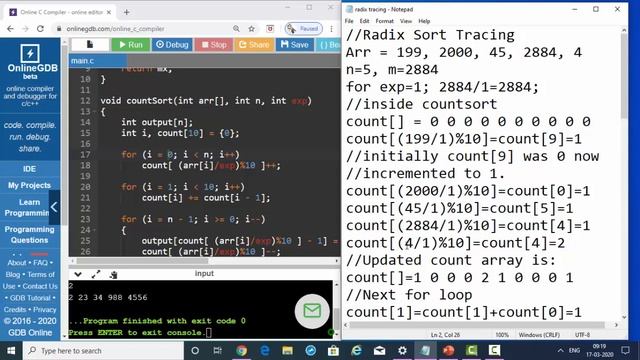Stop execution with the red Stop button

(x=214, y=44)
